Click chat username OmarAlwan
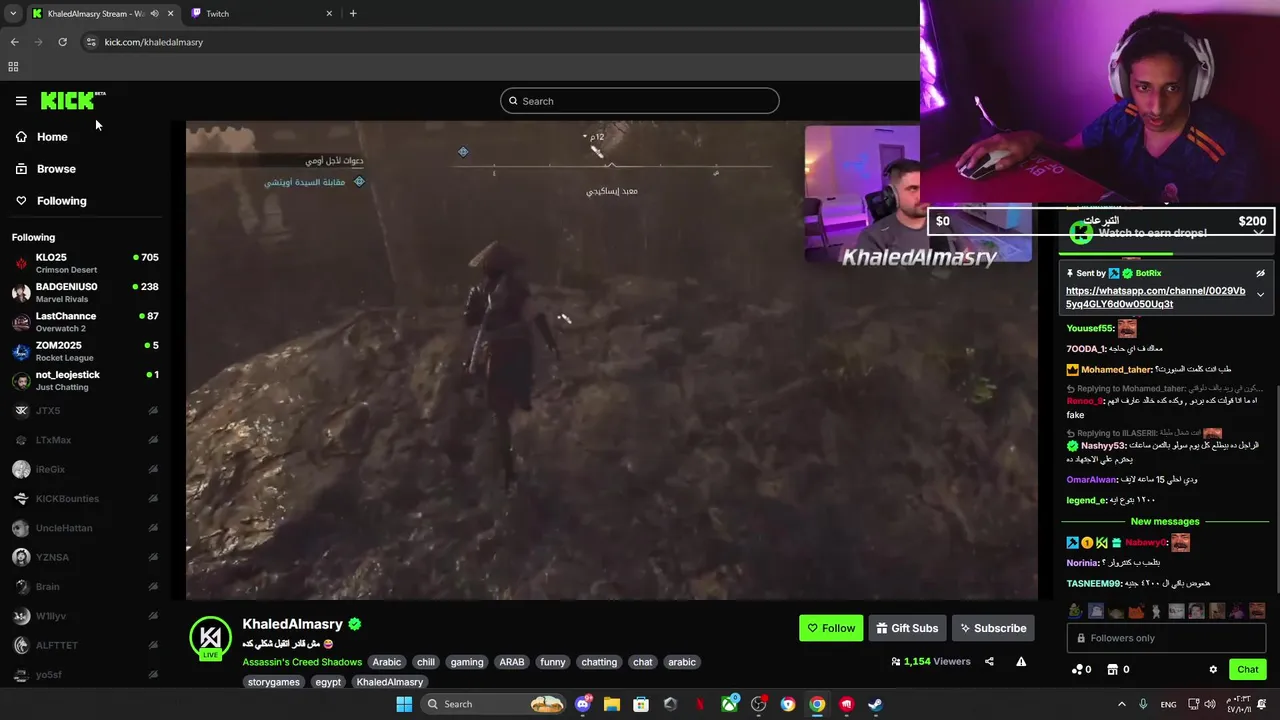The image size is (1280, 720). pos(1091,480)
